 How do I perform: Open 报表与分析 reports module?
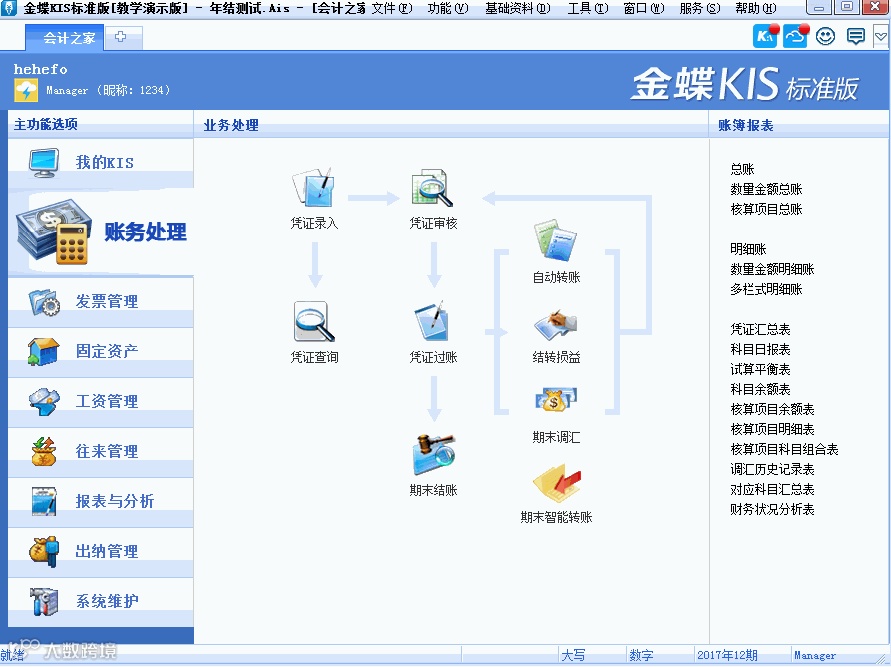pyautogui.click(x=101, y=502)
